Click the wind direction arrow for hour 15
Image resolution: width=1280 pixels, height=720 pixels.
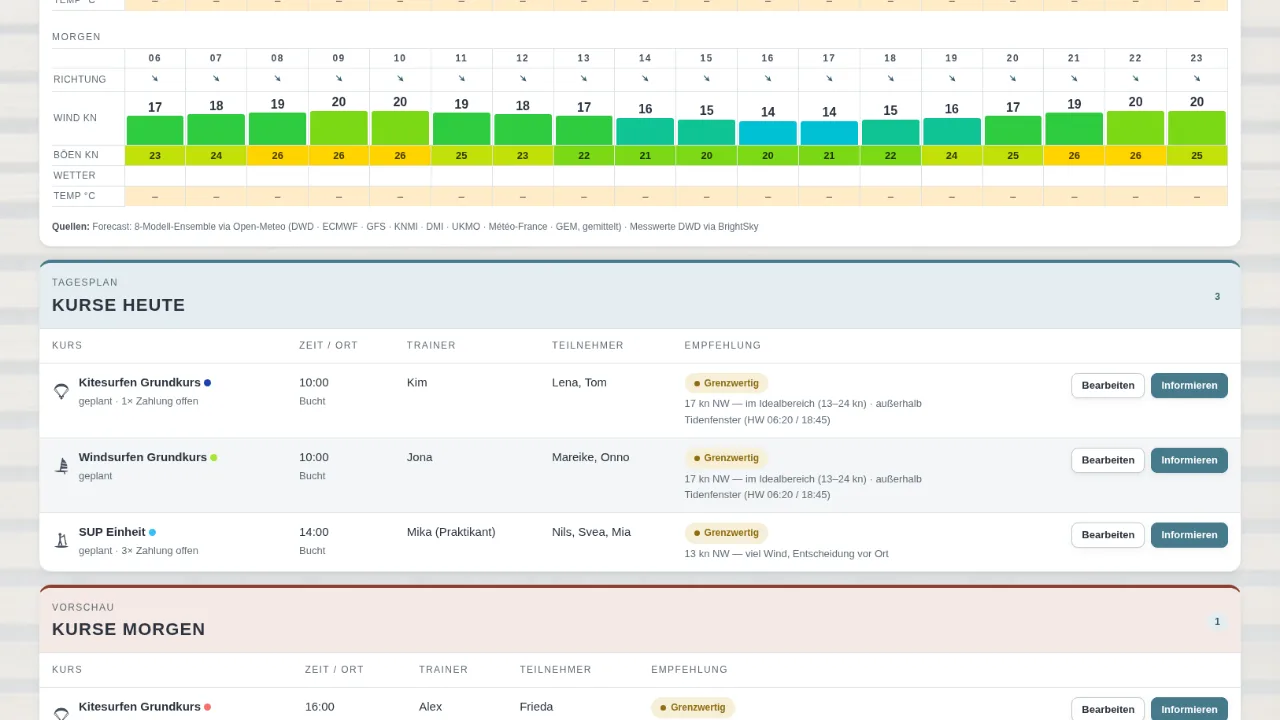(x=706, y=78)
